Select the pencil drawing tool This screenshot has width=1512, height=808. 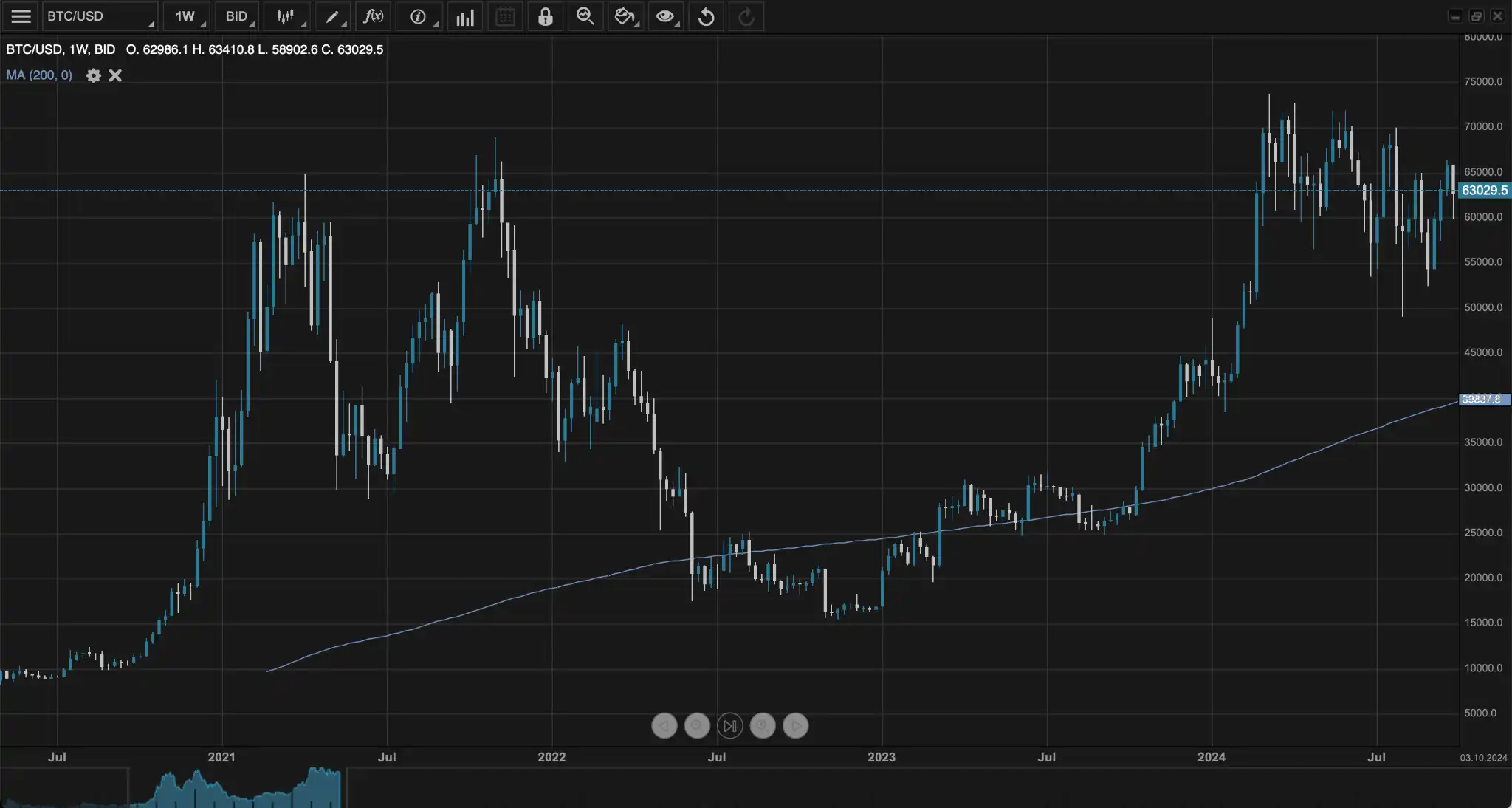tap(334, 16)
